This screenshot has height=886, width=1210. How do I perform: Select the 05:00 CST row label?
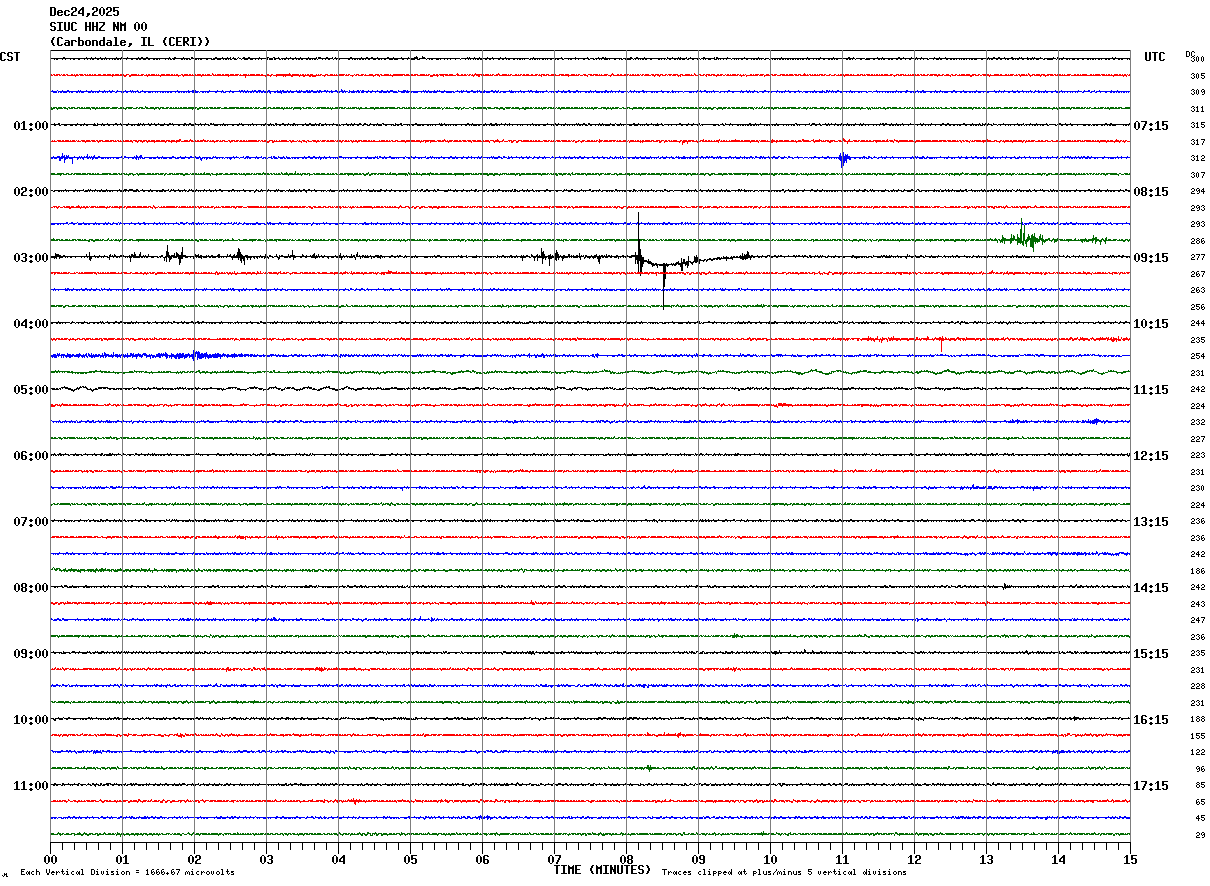coord(31,390)
